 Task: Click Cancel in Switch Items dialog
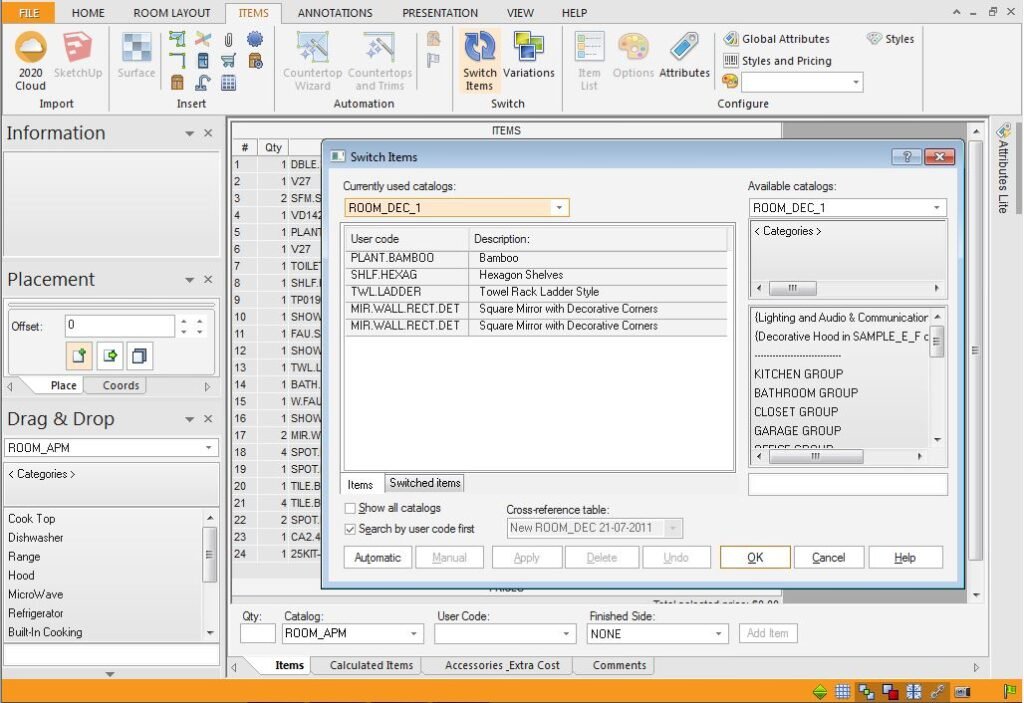coord(828,558)
